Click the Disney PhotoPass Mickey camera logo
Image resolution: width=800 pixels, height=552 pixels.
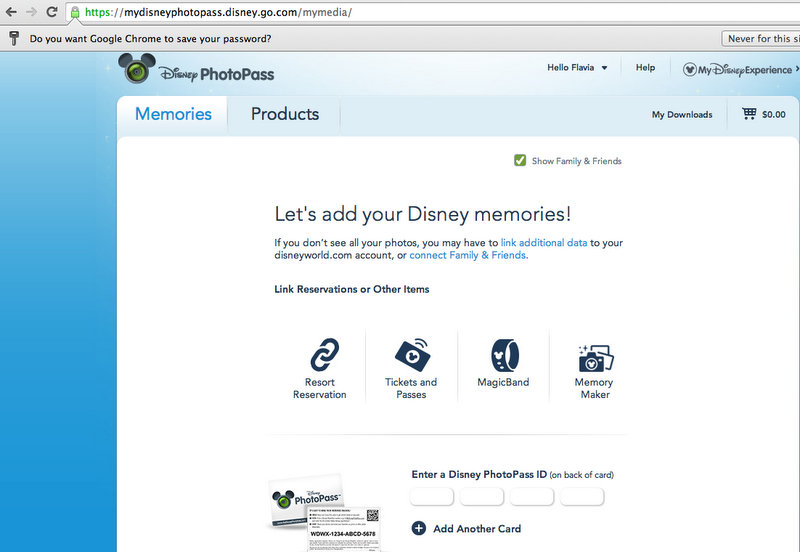coord(137,68)
